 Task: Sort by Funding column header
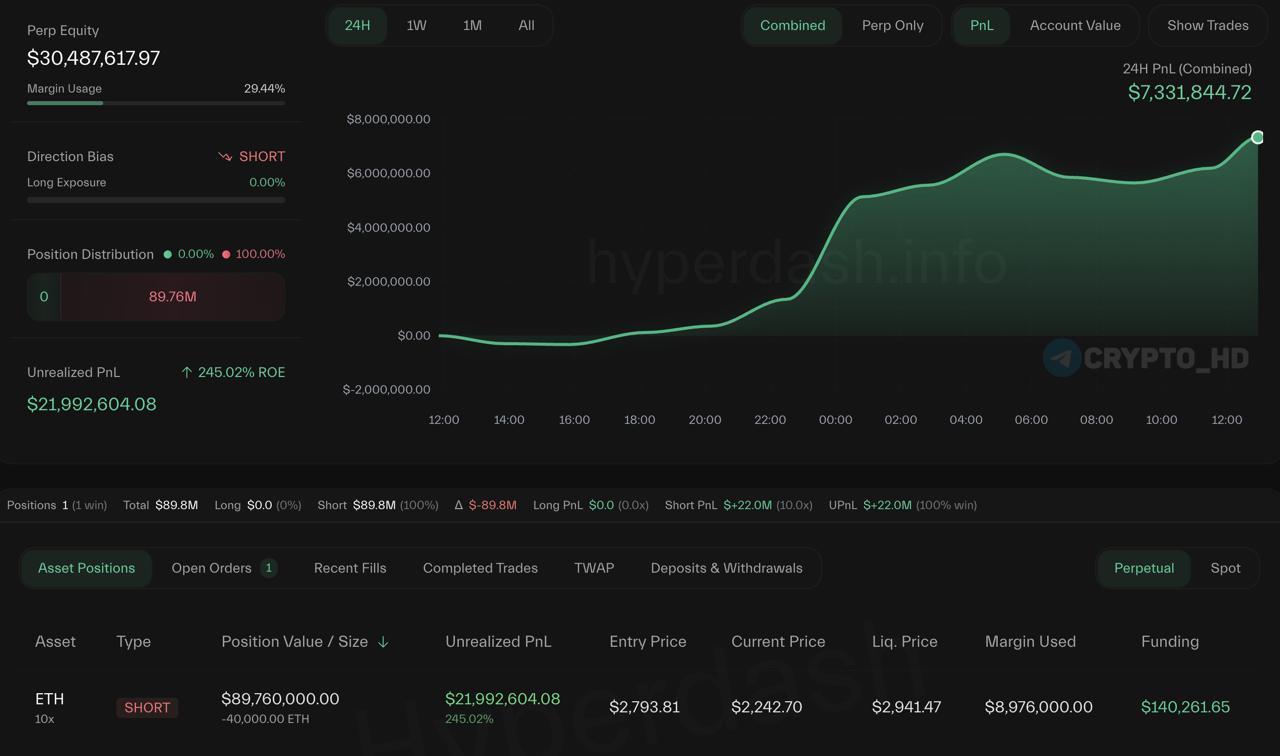pos(1170,642)
